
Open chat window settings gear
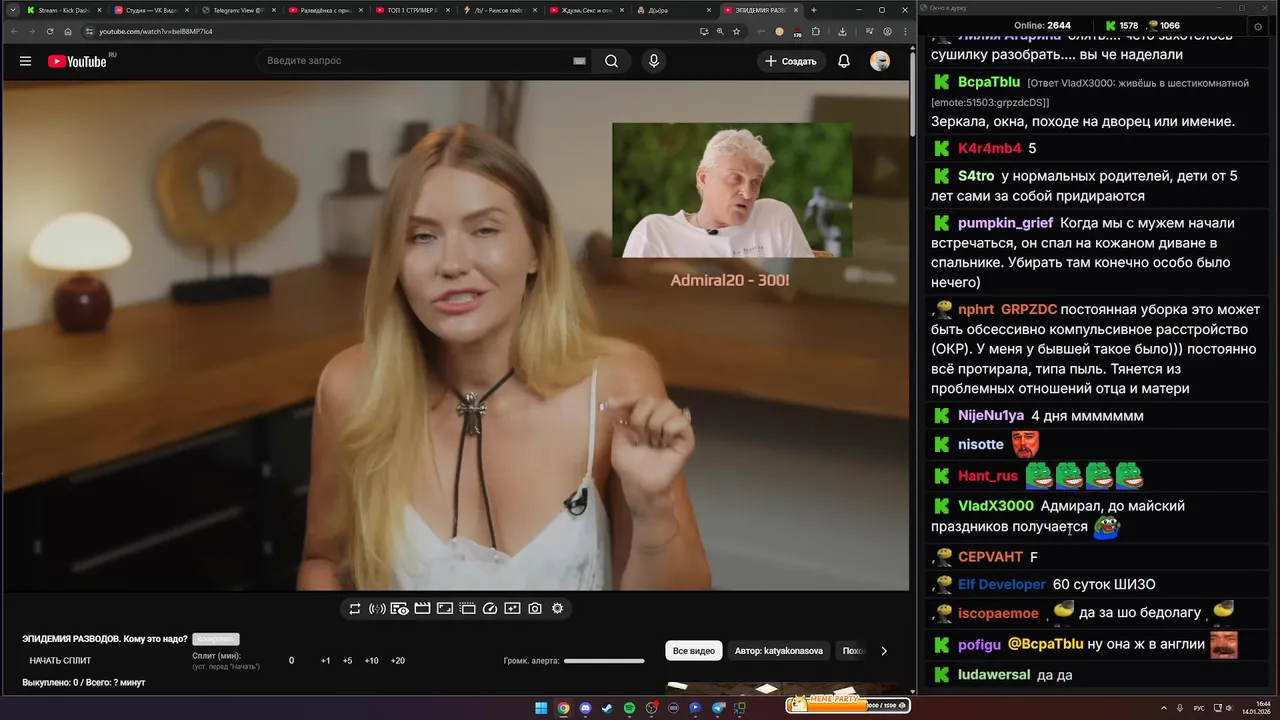coord(1256,25)
